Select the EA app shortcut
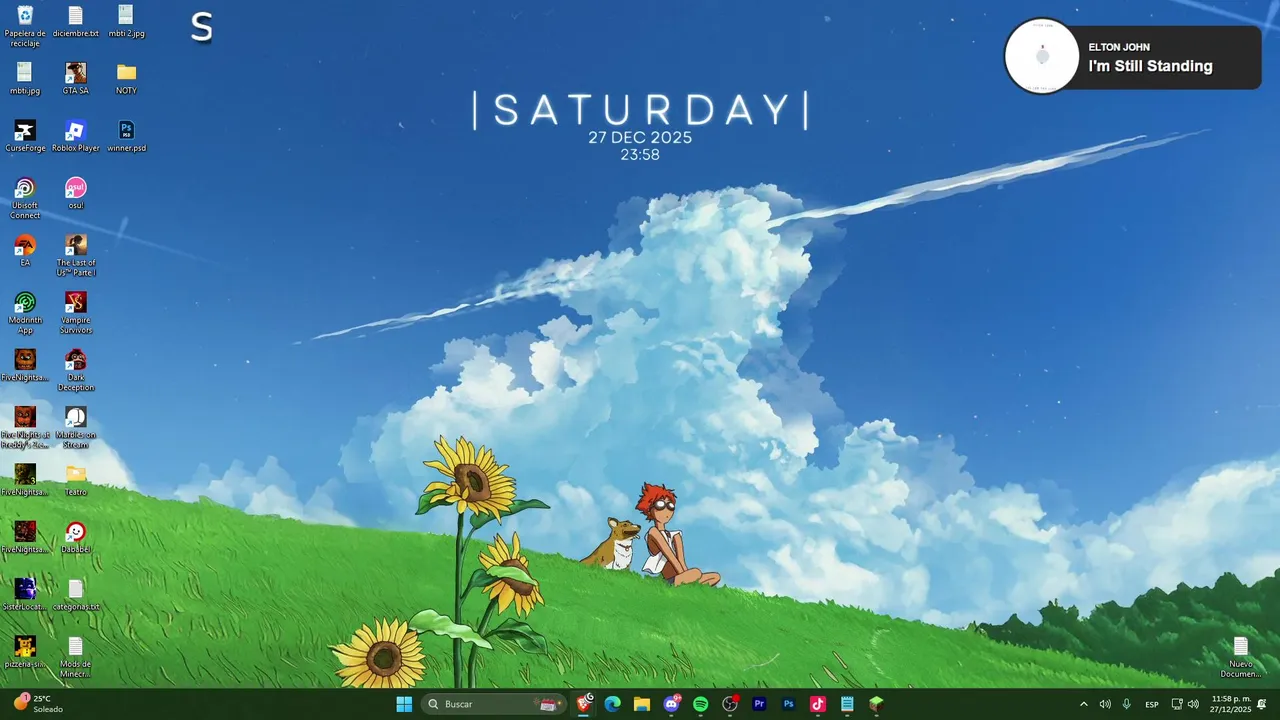This screenshot has height=720, width=1280. [x=25, y=251]
